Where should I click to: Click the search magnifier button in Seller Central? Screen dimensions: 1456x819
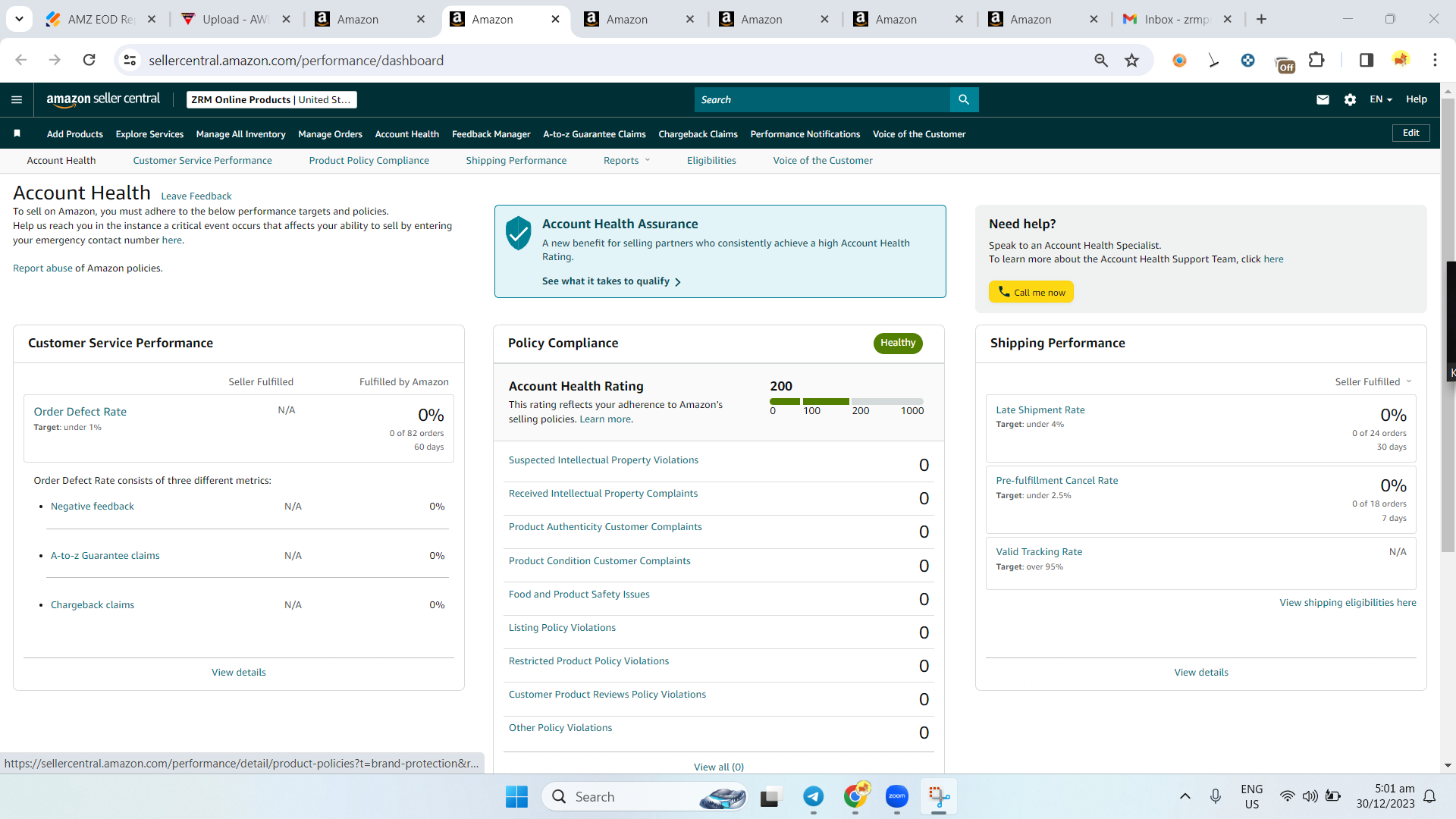(964, 99)
